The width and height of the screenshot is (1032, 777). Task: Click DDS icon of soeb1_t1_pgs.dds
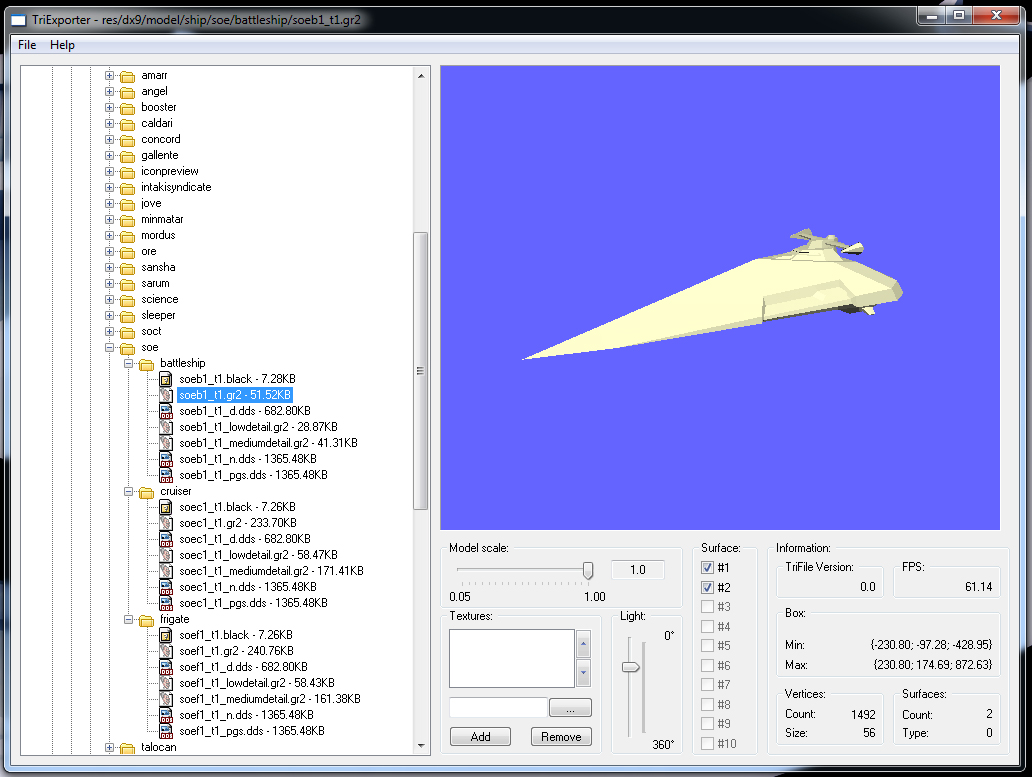(x=166, y=475)
